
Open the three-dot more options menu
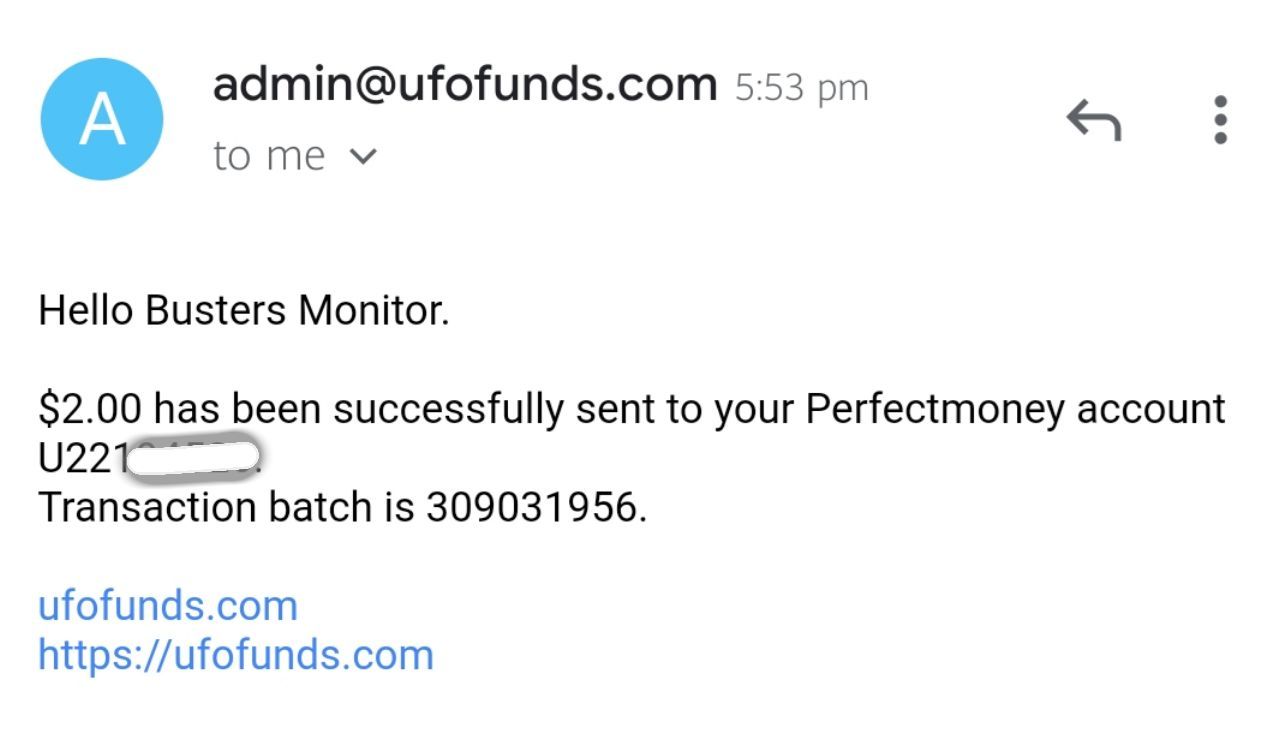click(x=1220, y=120)
